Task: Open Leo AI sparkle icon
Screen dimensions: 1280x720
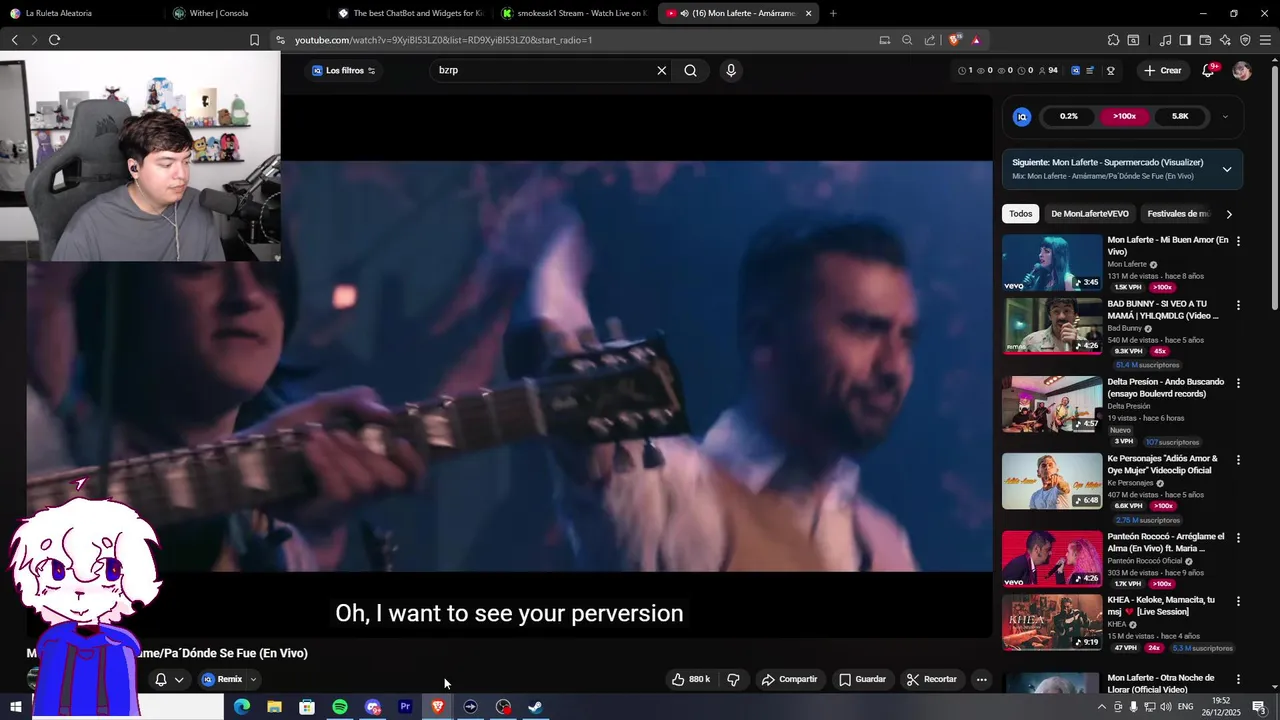Action: click(x=1225, y=40)
